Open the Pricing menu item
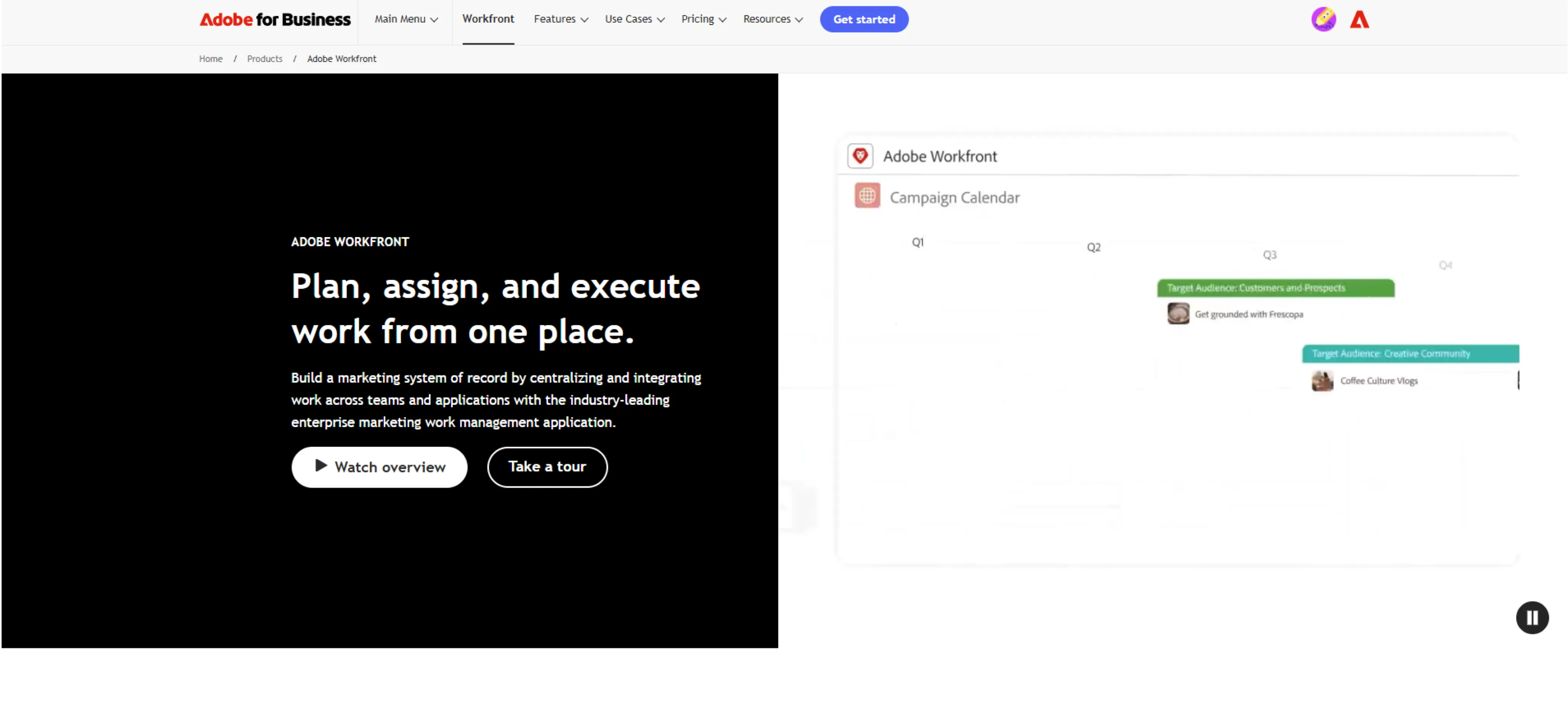 (x=703, y=19)
